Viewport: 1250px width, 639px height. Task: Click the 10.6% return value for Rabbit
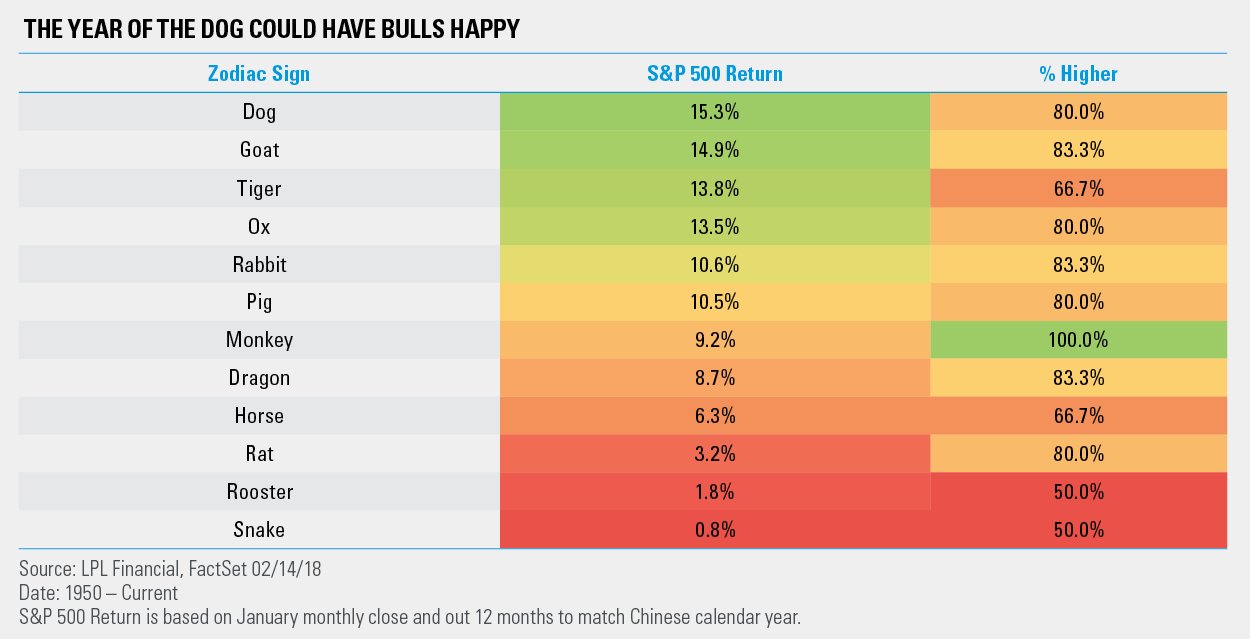point(714,264)
